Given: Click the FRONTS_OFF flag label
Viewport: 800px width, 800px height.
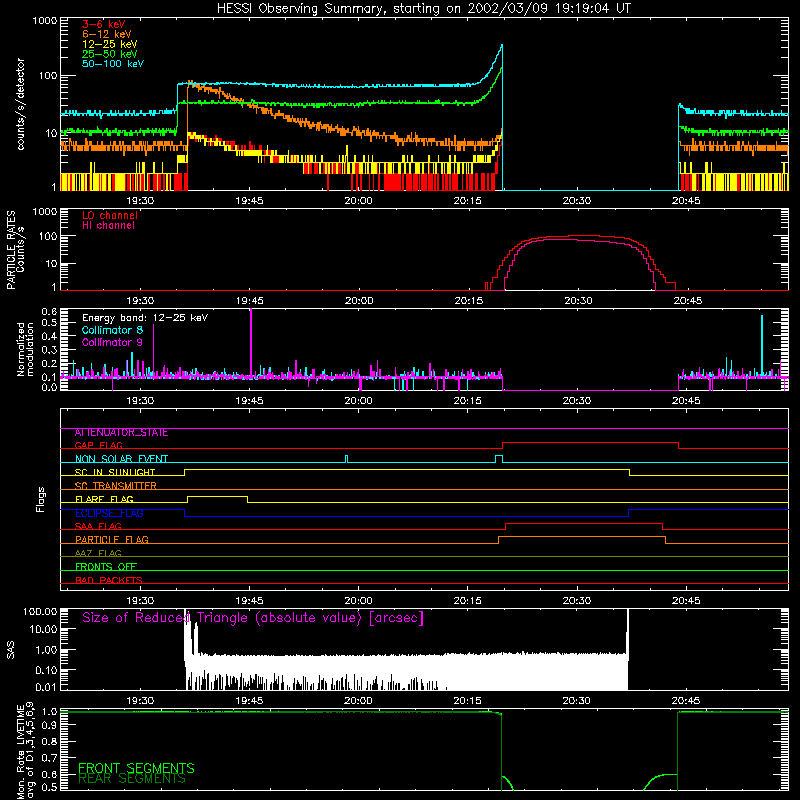Looking at the screenshot, I should click(106, 566).
